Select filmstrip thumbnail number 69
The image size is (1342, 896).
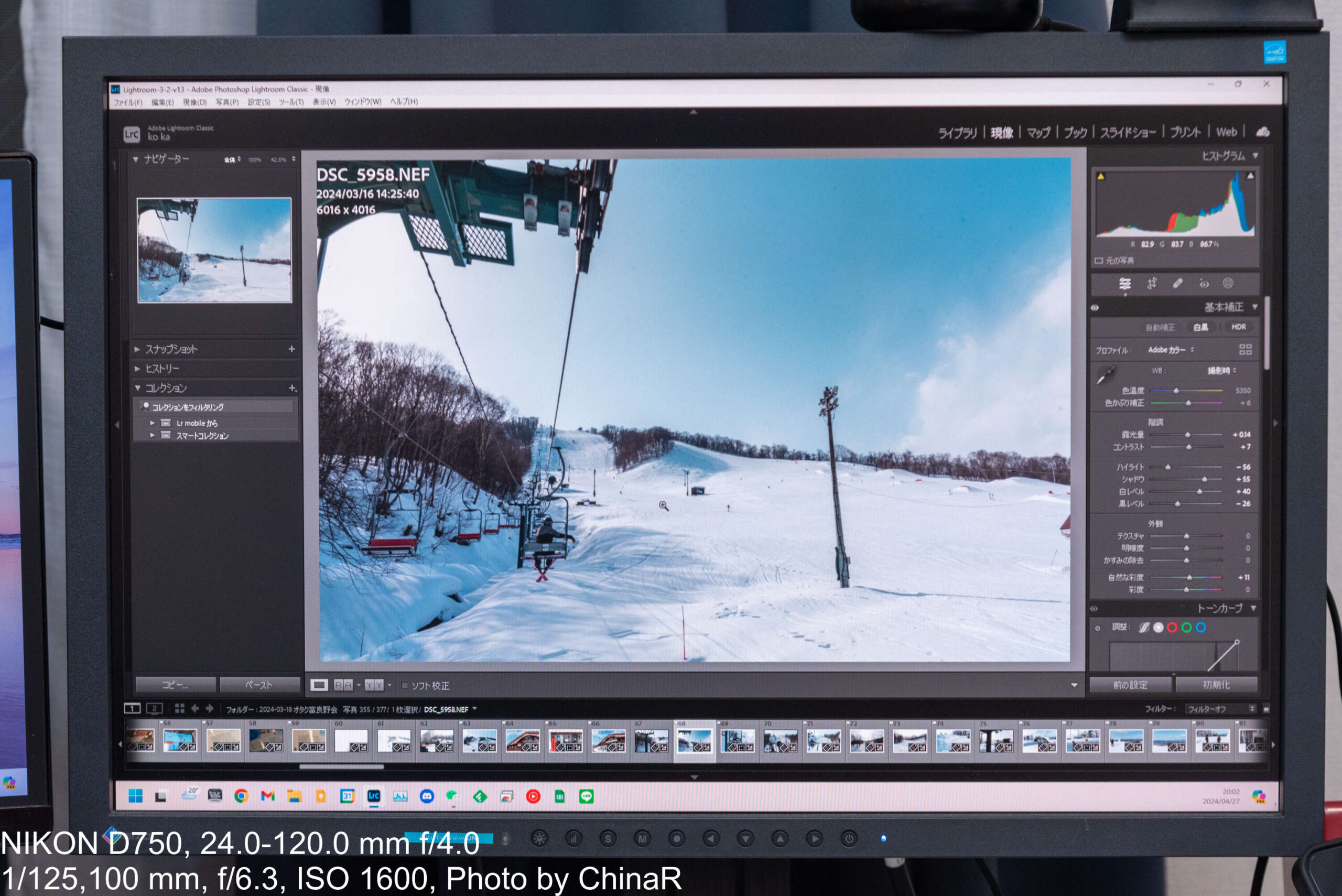pos(737,741)
